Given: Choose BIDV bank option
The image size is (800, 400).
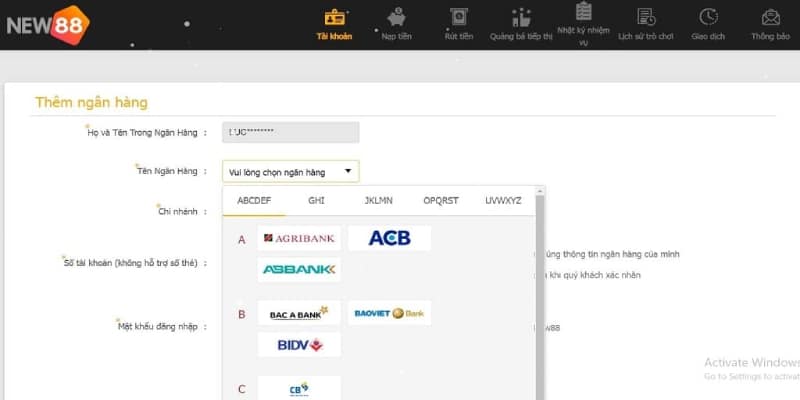Looking at the screenshot, I should point(299,345).
